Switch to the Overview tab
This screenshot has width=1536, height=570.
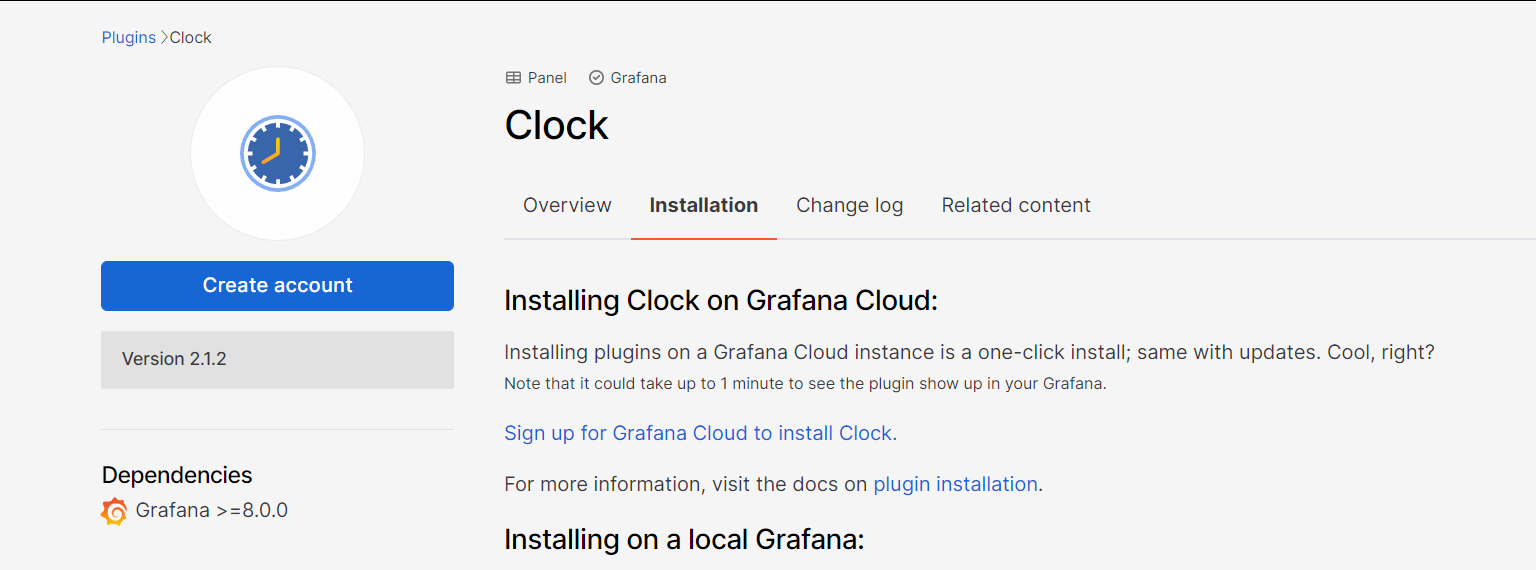(567, 205)
